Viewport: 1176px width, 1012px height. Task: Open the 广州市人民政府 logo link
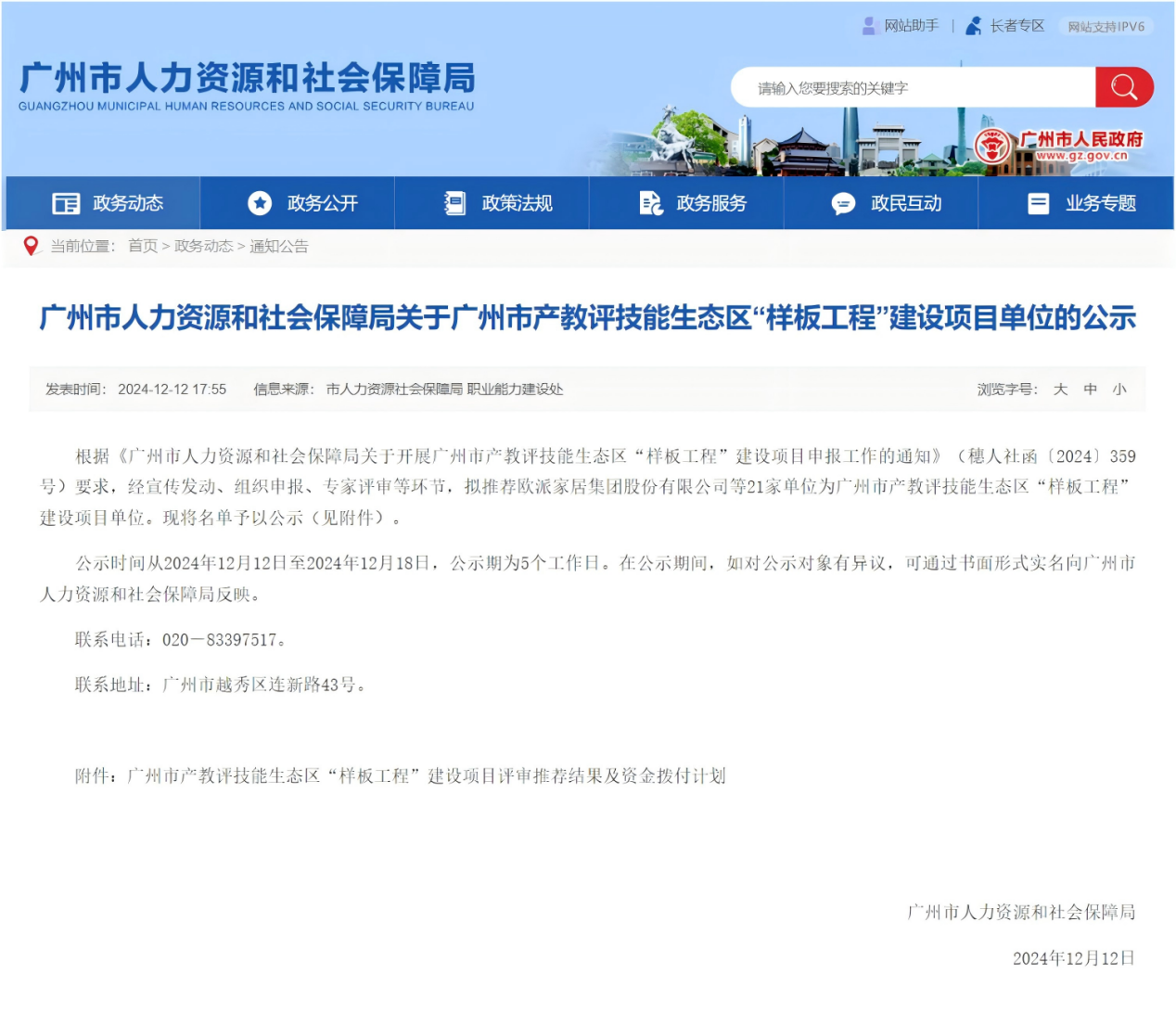point(1059,146)
